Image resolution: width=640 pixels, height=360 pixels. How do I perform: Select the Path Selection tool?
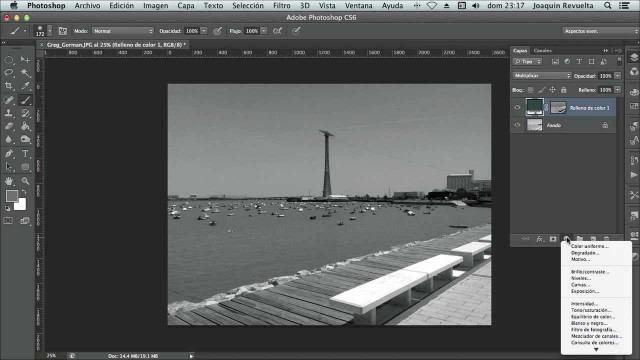click(x=9, y=167)
